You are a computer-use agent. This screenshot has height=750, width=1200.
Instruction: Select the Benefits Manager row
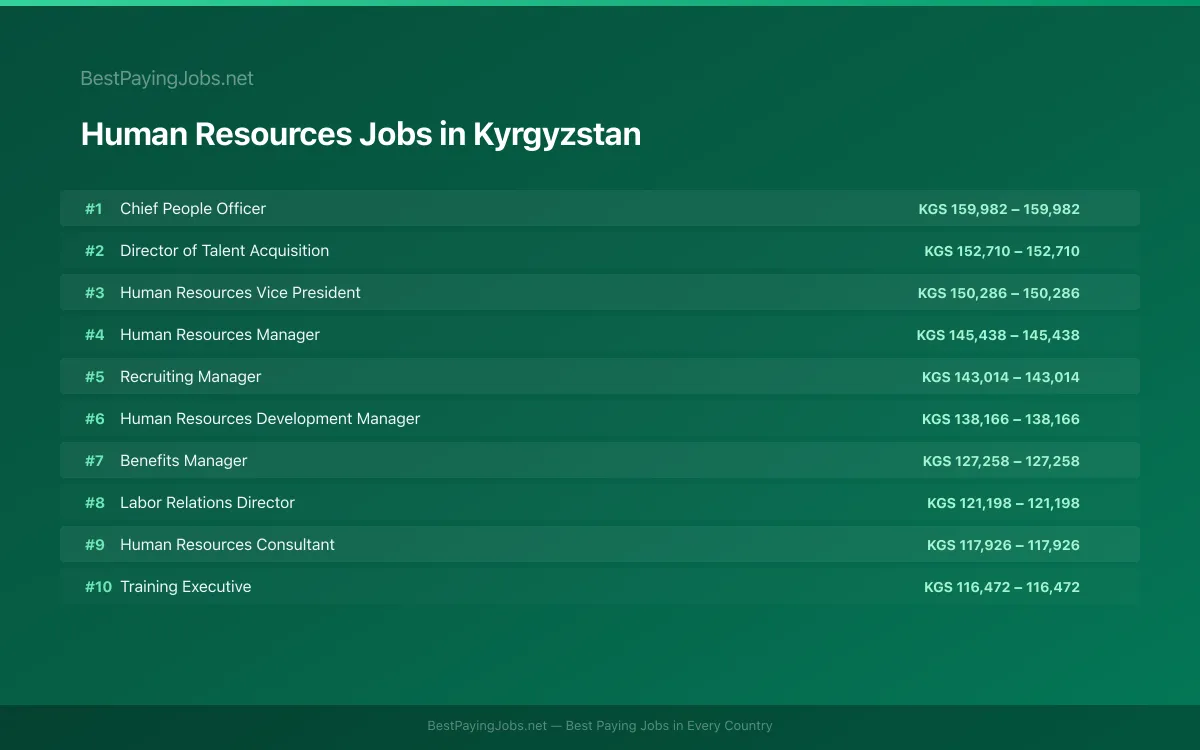[x=600, y=460]
